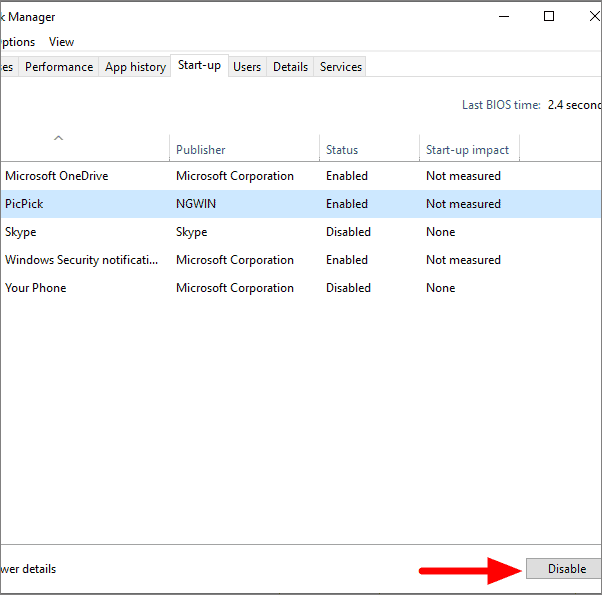Switch to the Performance tab
This screenshot has height=595, width=602.
(x=59, y=67)
